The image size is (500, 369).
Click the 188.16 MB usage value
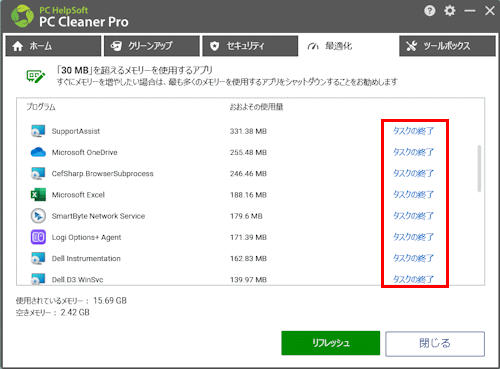pyautogui.click(x=248, y=195)
